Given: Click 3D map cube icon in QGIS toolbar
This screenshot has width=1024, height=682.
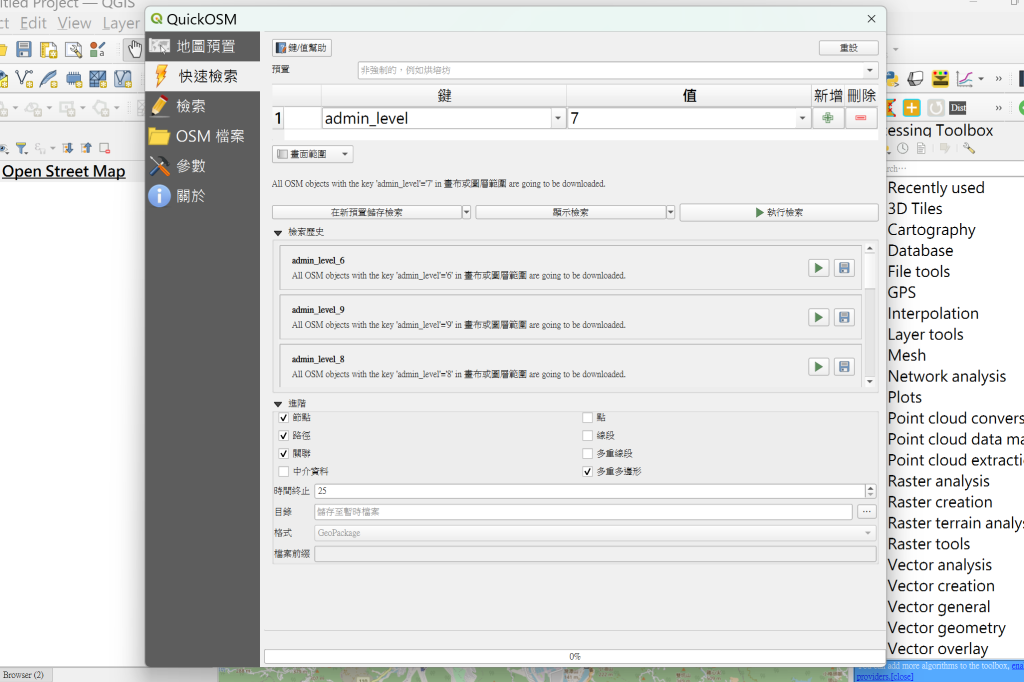Looking at the screenshot, I should pyautogui.click(x=916, y=79).
